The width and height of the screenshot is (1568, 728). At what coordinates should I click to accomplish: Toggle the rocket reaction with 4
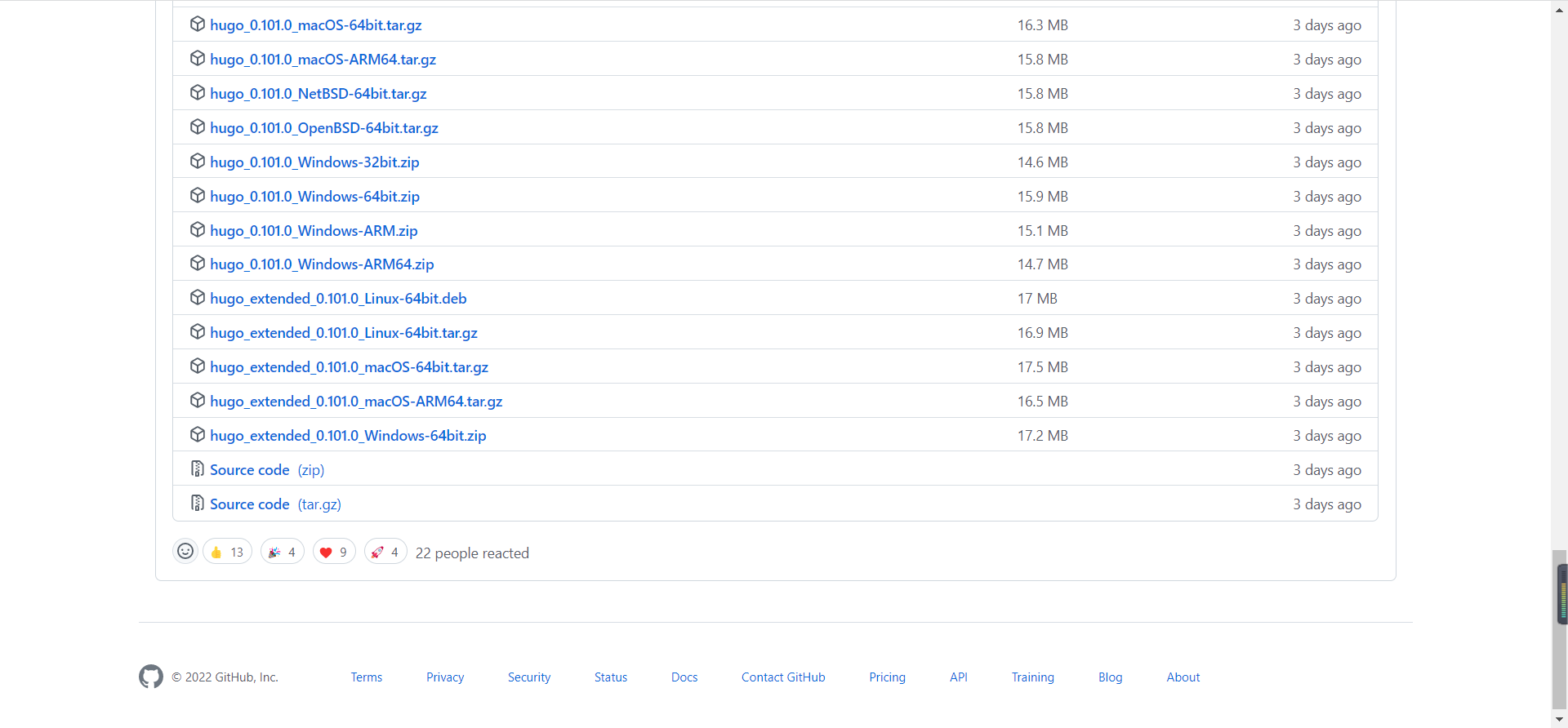coord(385,552)
